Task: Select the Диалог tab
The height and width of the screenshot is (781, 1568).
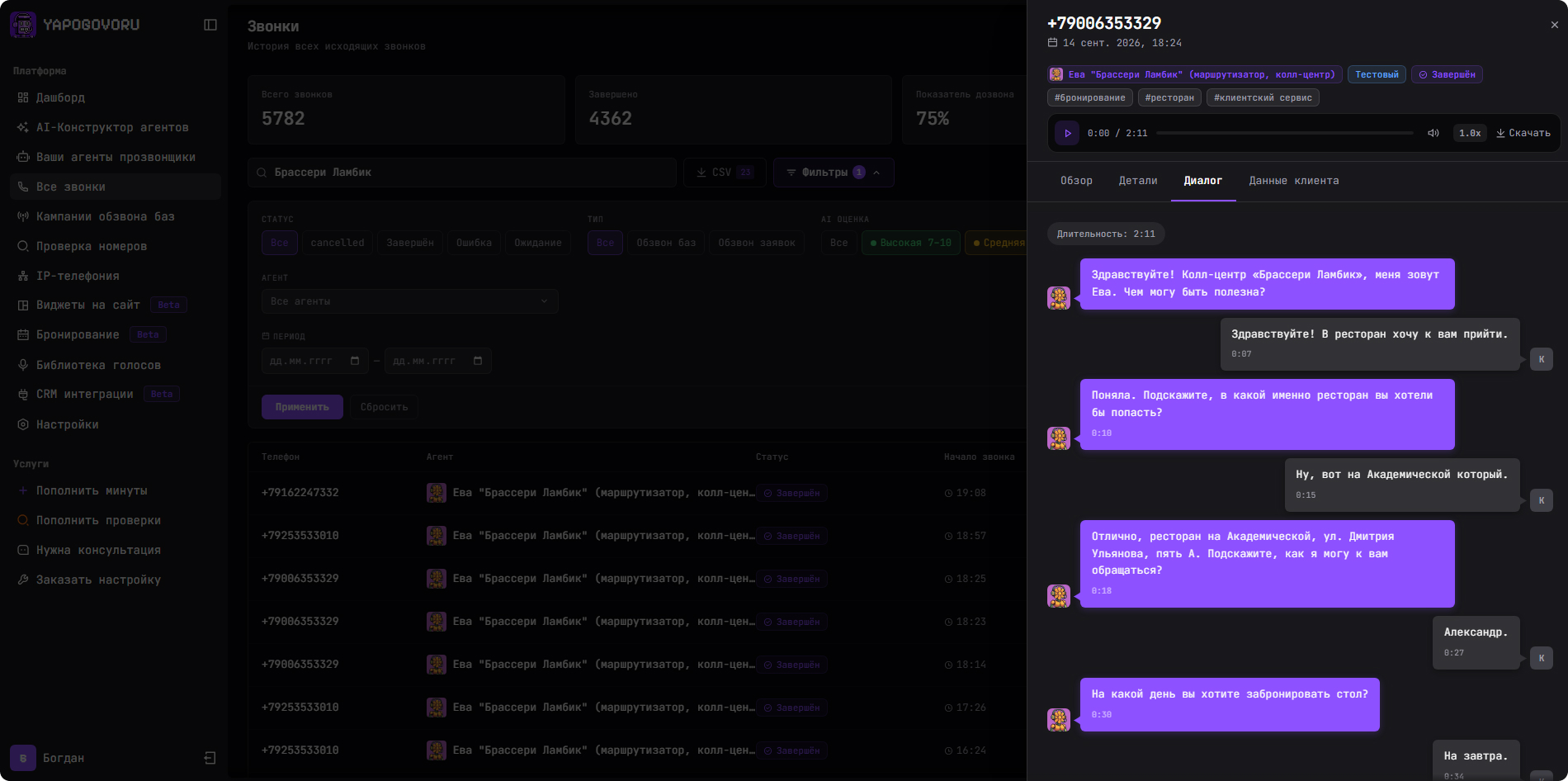Action: [x=1203, y=181]
